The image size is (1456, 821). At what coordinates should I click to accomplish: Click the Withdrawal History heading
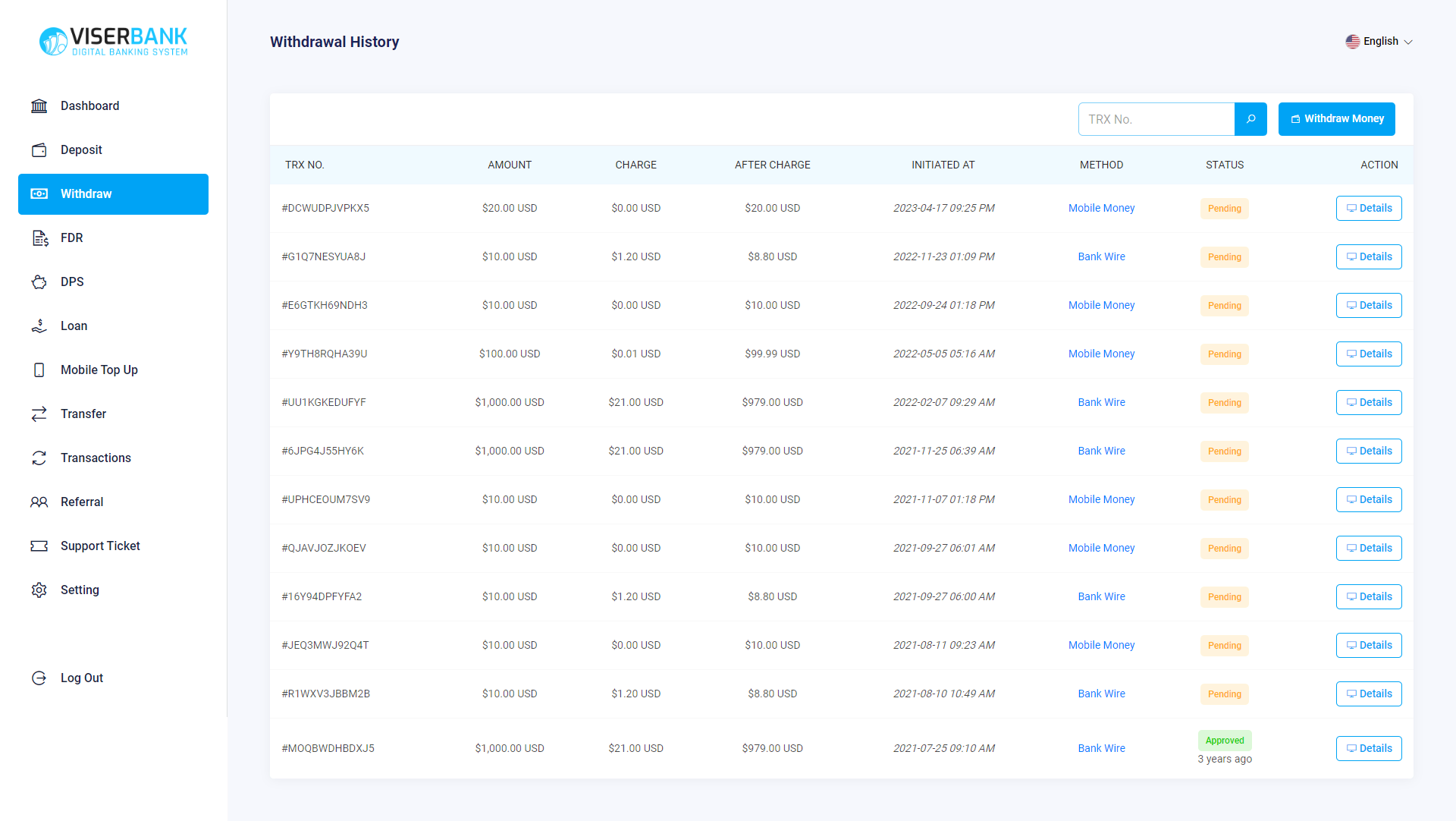[x=334, y=42]
